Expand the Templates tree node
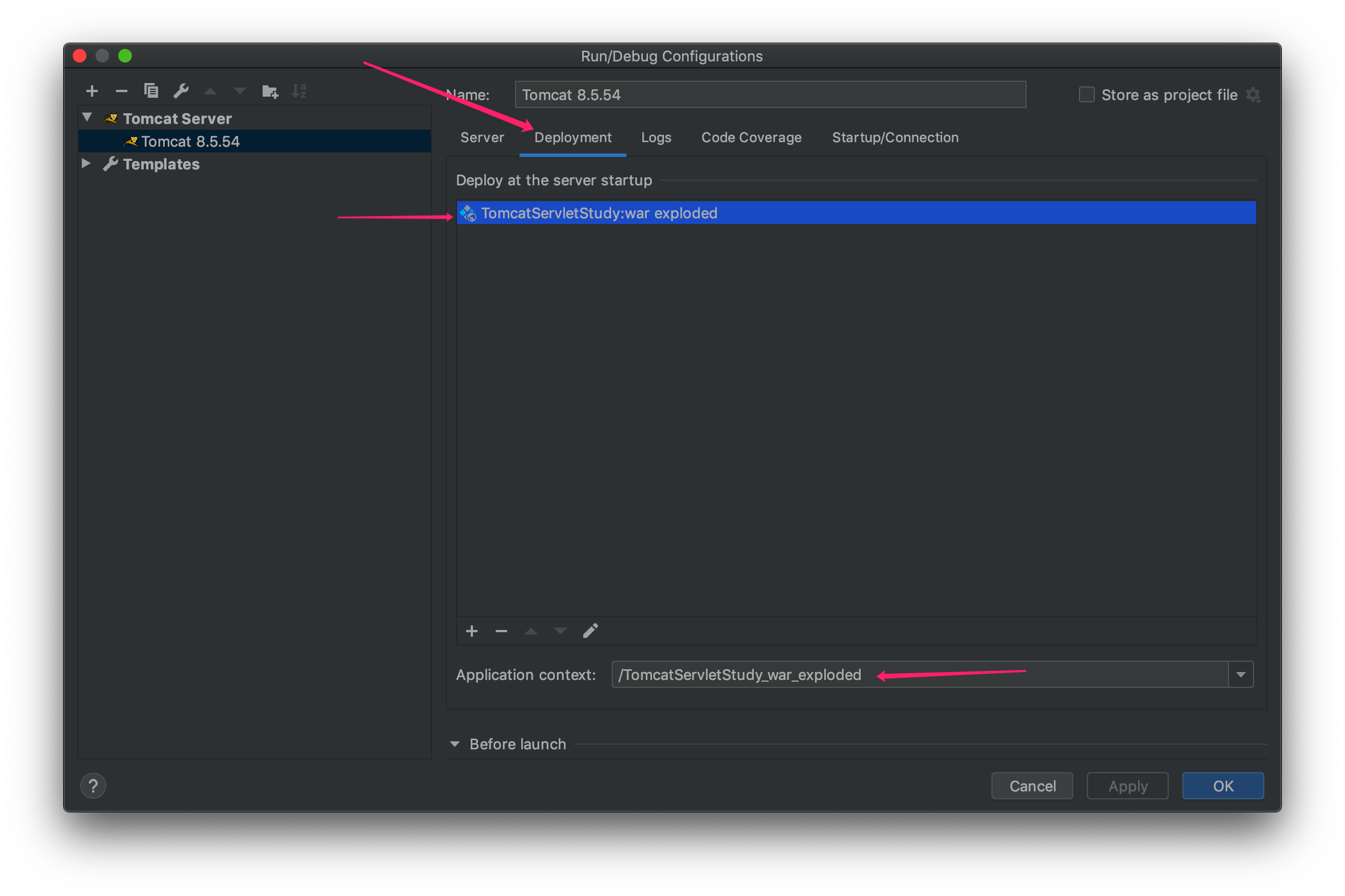Screen dimensions: 1345x896 point(86,163)
